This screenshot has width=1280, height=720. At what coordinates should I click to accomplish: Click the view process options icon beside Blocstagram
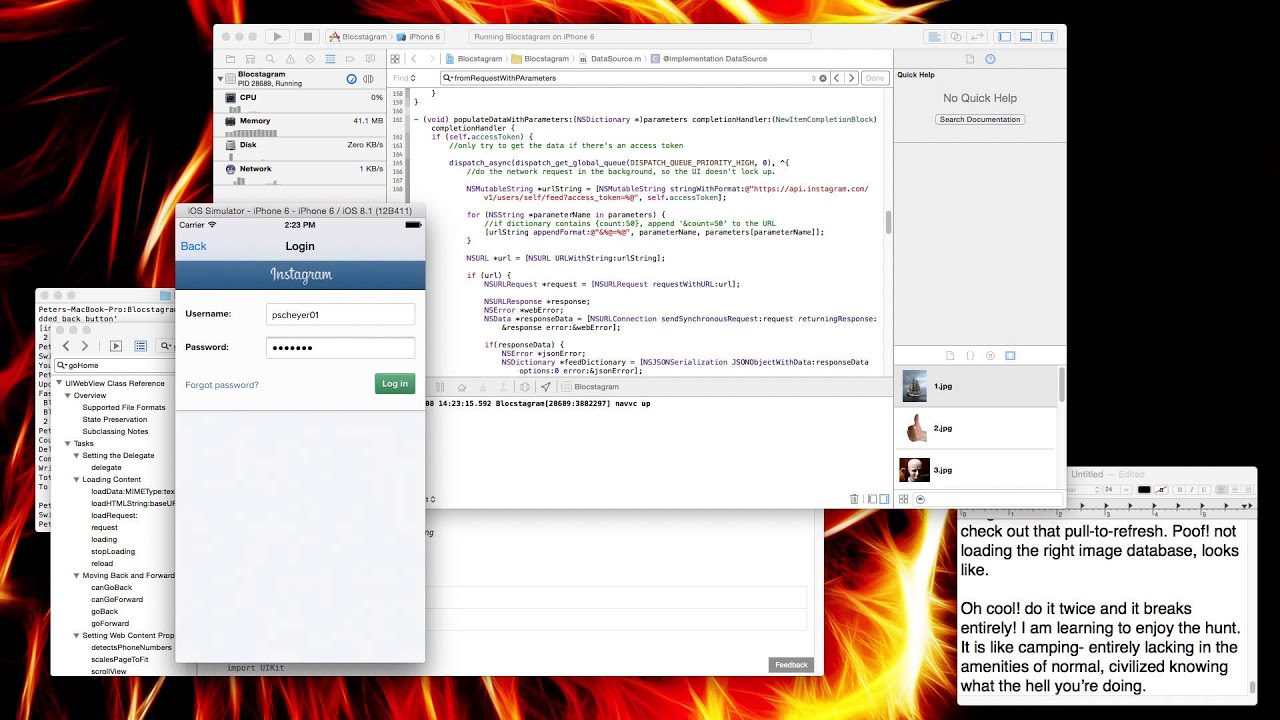[369, 79]
